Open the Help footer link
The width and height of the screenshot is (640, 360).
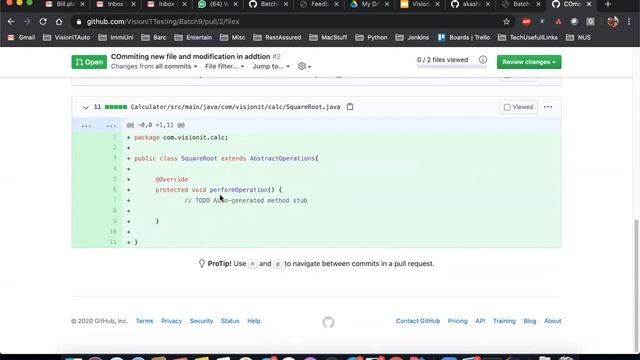(254, 321)
